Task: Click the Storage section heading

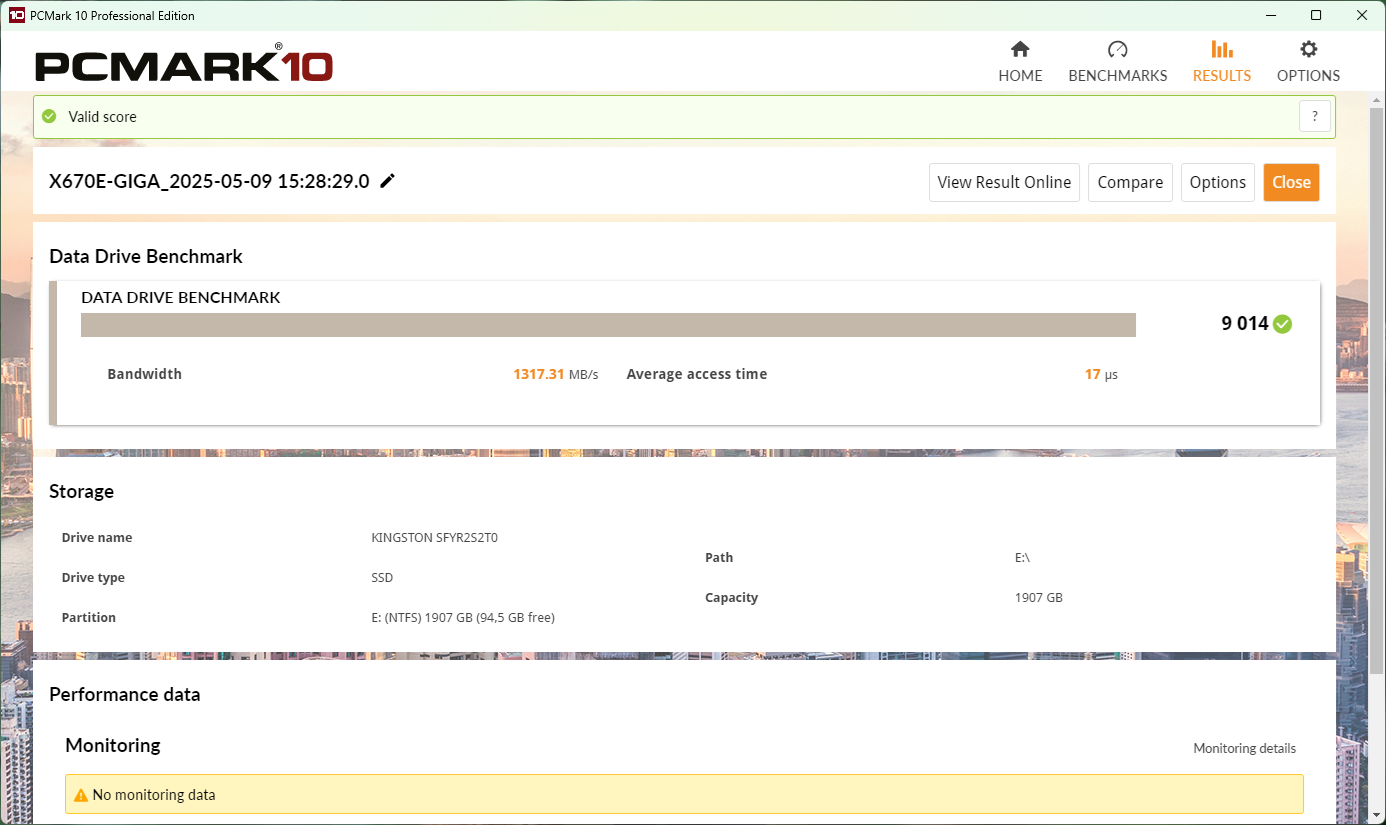Action: coord(81,491)
